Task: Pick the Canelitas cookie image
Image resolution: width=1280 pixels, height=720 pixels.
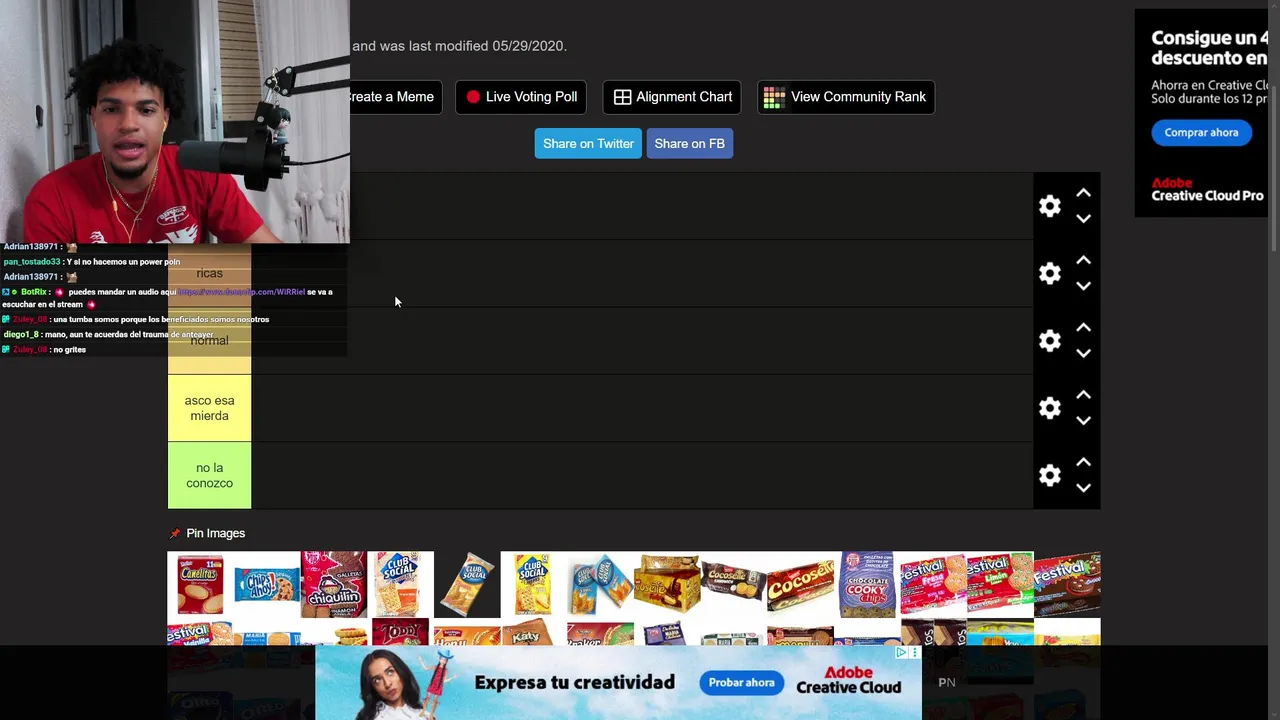Action: click(x=200, y=584)
